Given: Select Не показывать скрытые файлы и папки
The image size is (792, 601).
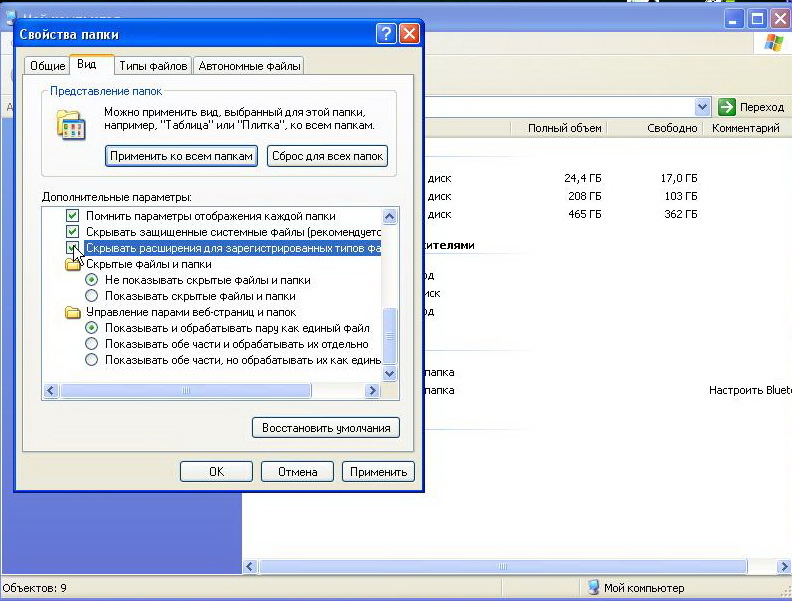Looking at the screenshot, I should (x=91, y=280).
